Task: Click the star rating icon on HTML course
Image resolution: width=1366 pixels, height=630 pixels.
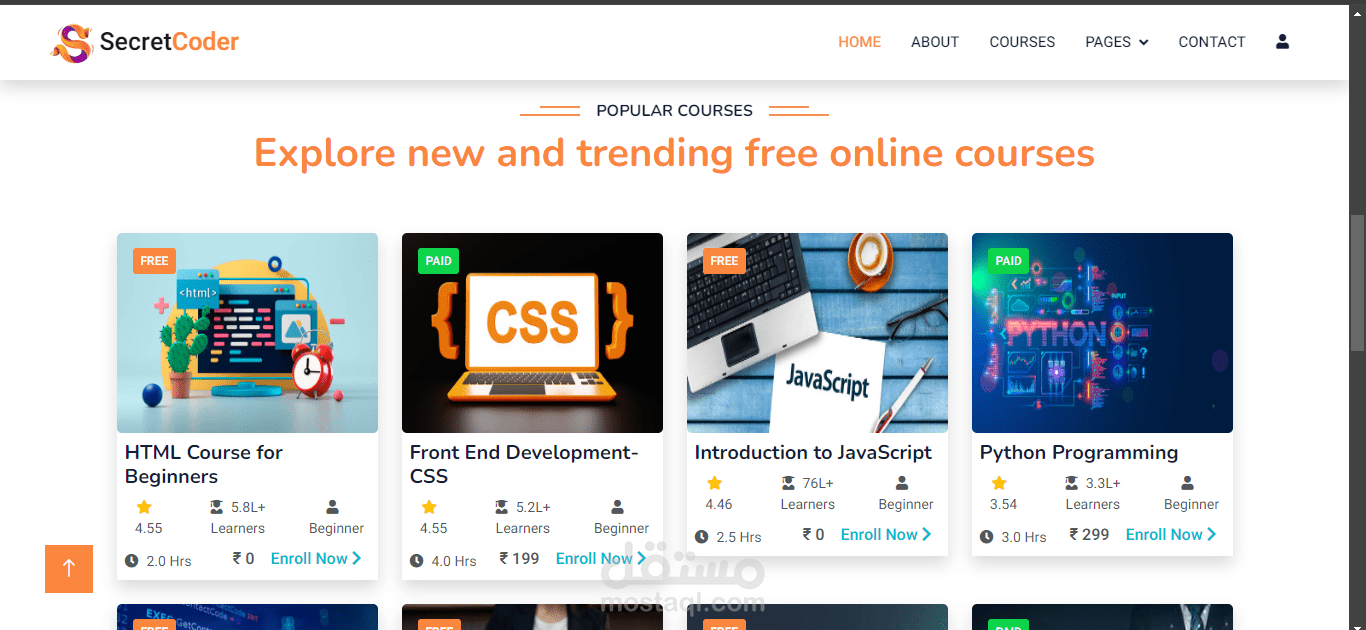Action: (x=144, y=507)
